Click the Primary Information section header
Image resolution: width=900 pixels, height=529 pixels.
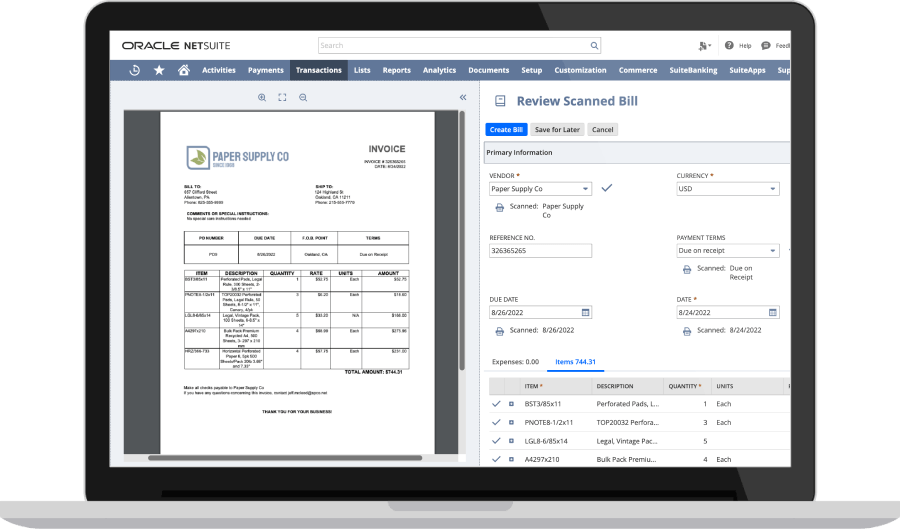[x=637, y=153]
